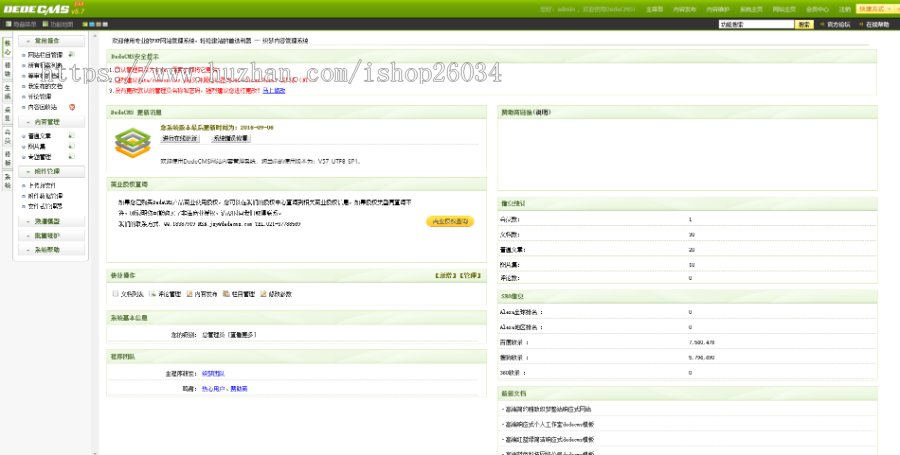Click the add icon beside 网站栏目管理

(71, 55)
